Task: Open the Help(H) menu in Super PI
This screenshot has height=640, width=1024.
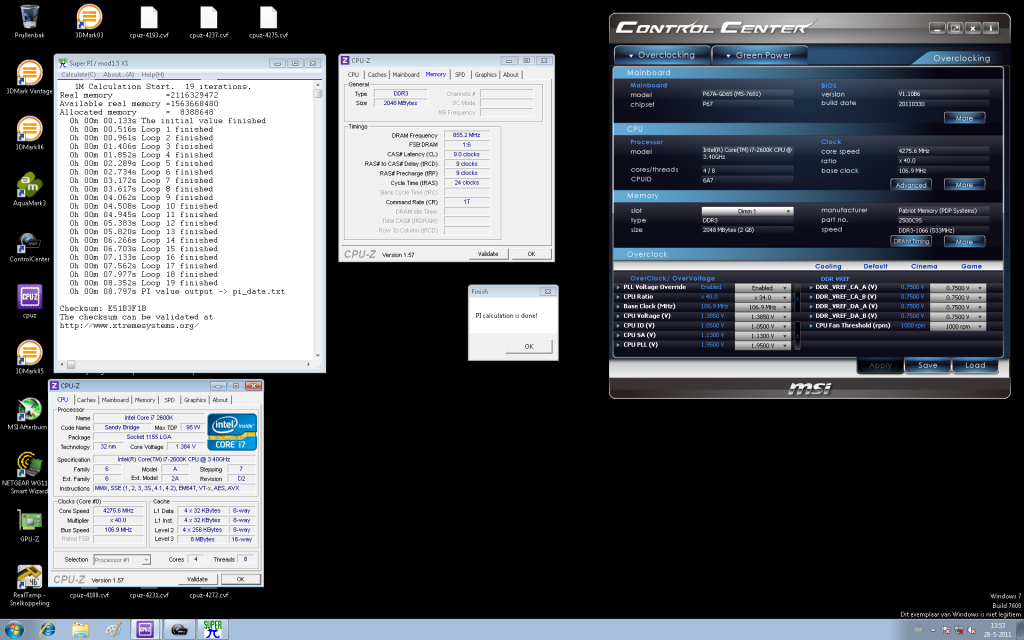Action: [x=153, y=74]
